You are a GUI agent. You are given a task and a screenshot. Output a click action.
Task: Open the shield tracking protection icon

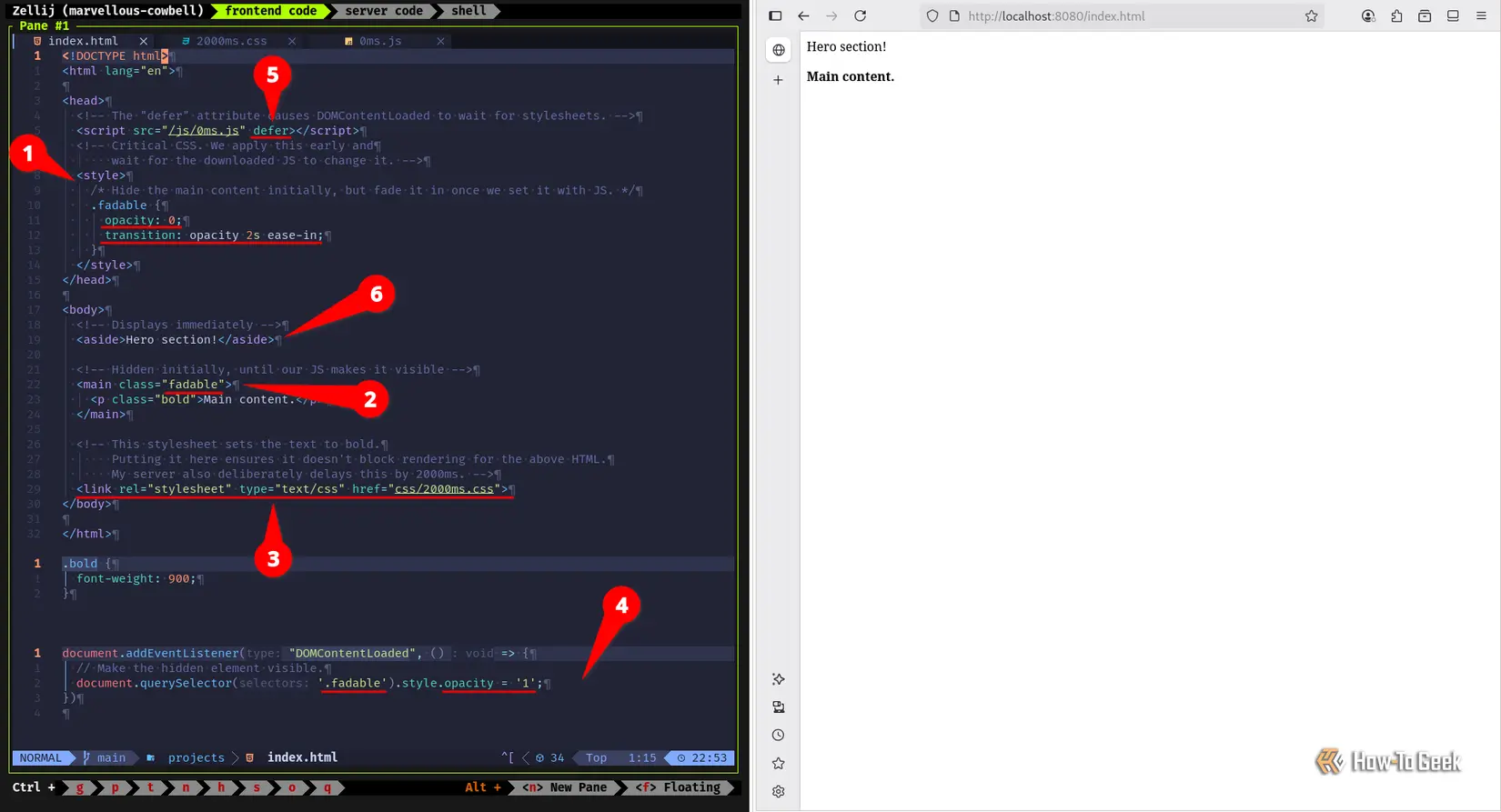click(932, 16)
